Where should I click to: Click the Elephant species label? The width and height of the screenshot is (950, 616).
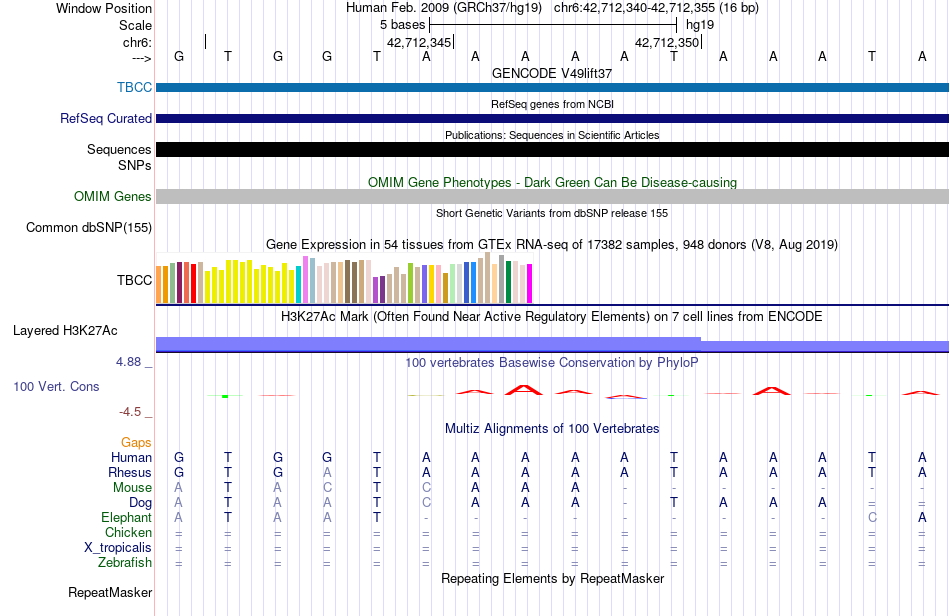(x=127, y=517)
